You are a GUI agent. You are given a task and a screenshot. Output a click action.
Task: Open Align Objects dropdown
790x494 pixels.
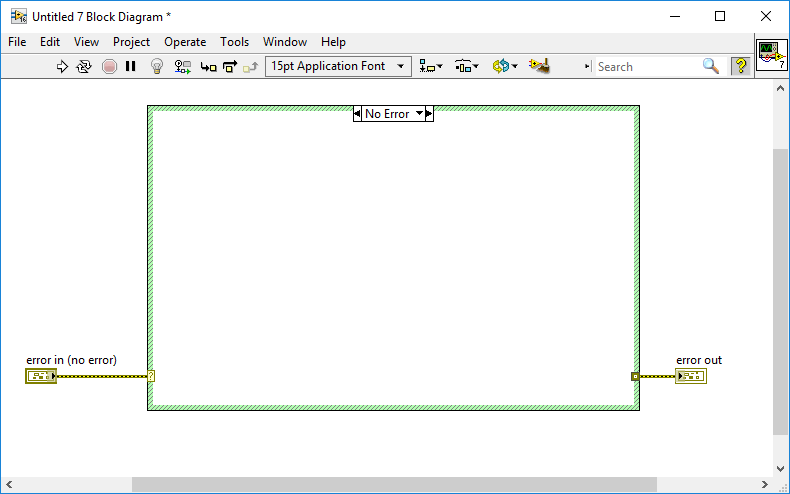coord(431,66)
